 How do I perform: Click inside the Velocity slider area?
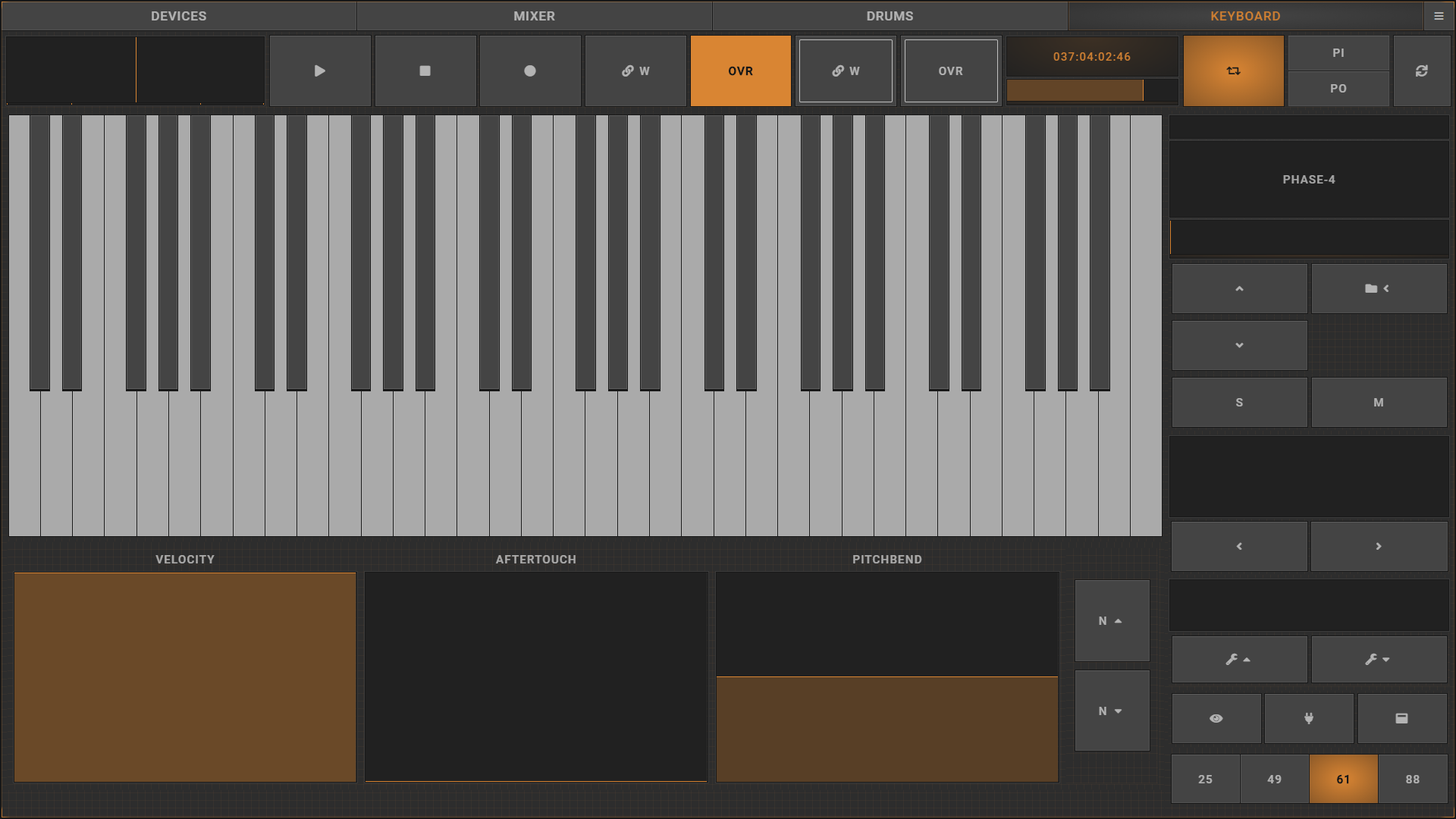coord(185,676)
